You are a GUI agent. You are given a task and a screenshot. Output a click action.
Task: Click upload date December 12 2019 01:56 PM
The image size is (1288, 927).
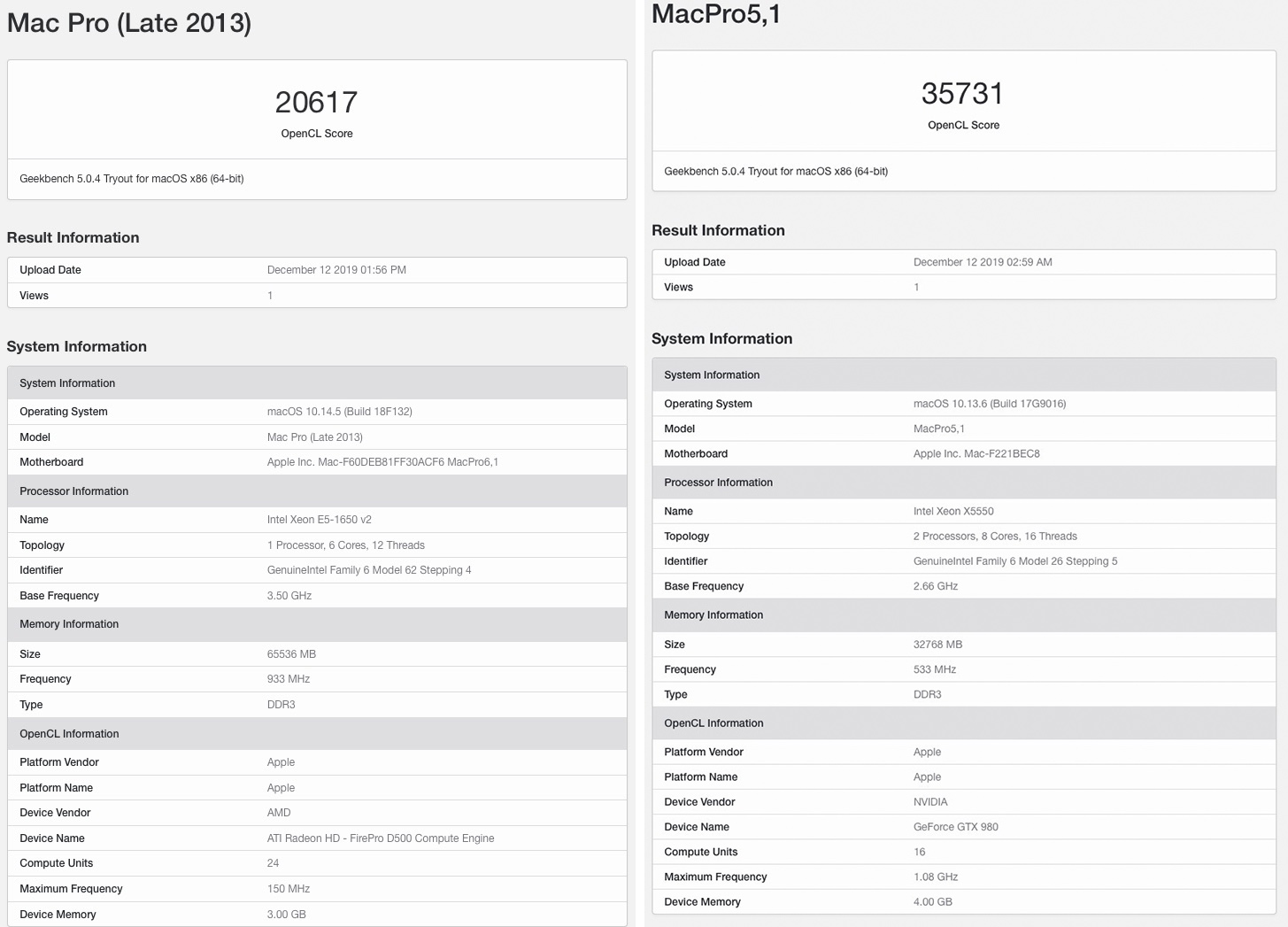pos(336,270)
